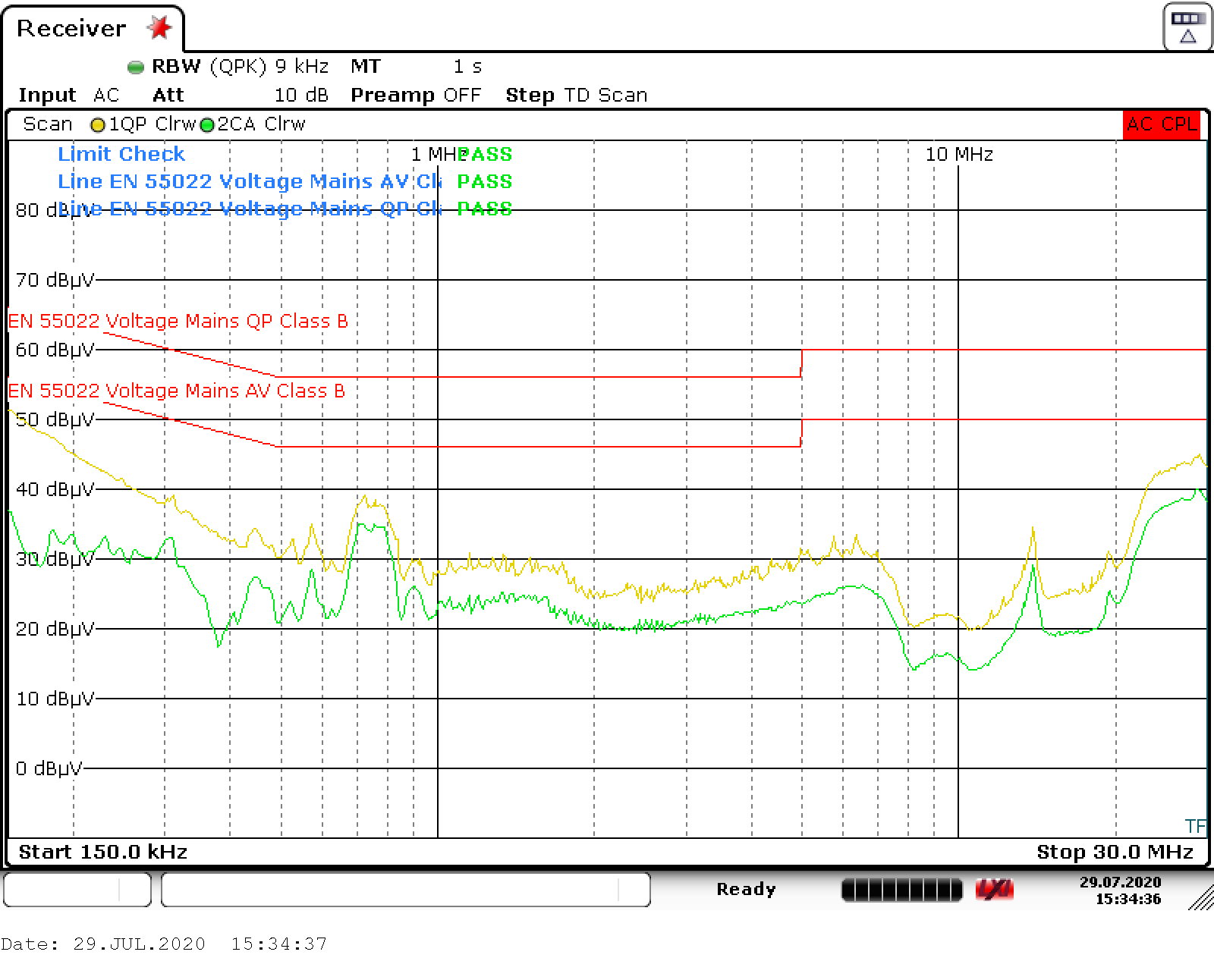Click the Ready status indicator

tap(746, 890)
